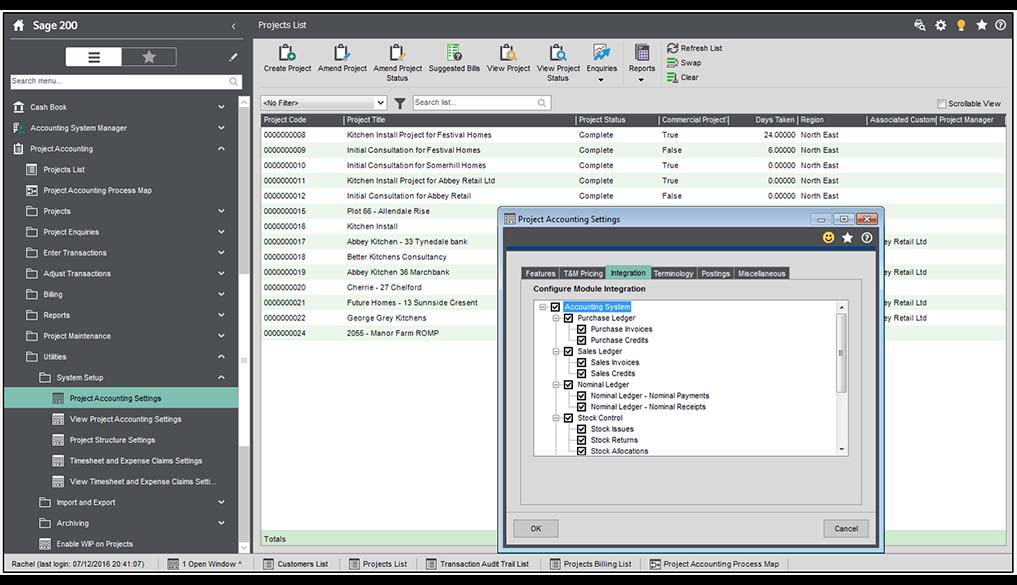Toggle the Purchase Invoices checkbox

coord(581,329)
